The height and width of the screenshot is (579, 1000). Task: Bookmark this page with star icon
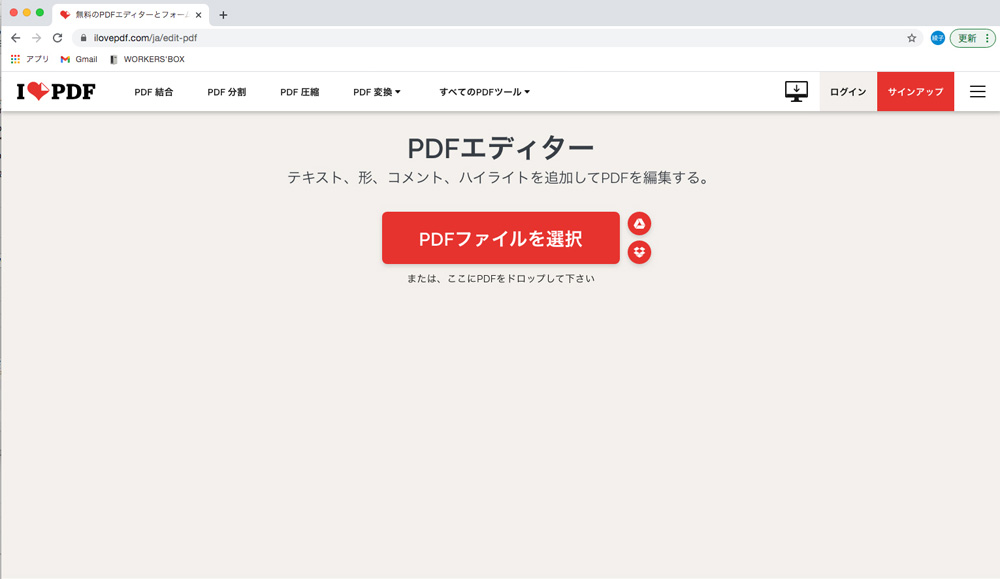911,38
